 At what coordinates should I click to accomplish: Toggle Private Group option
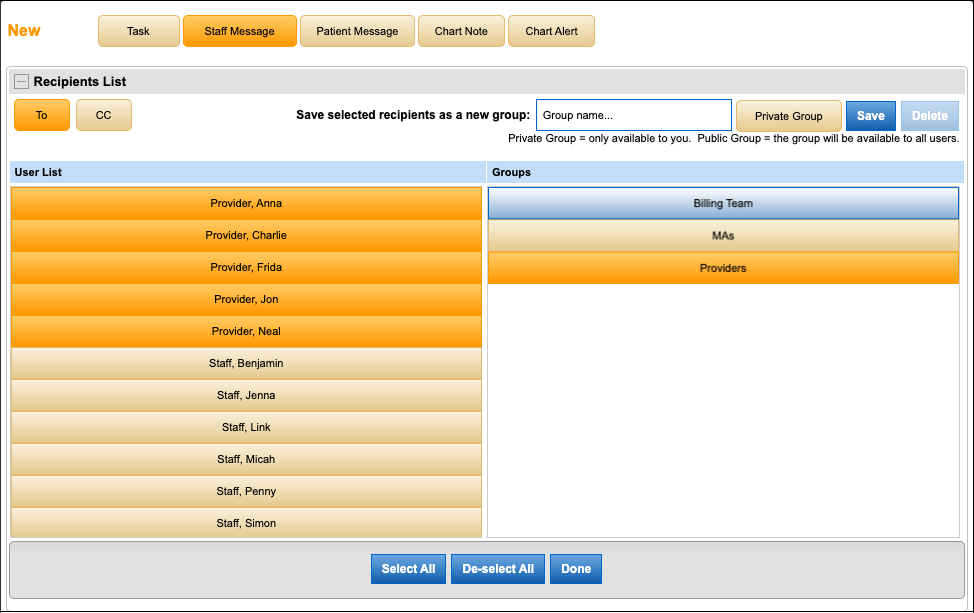click(x=788, y=115)
